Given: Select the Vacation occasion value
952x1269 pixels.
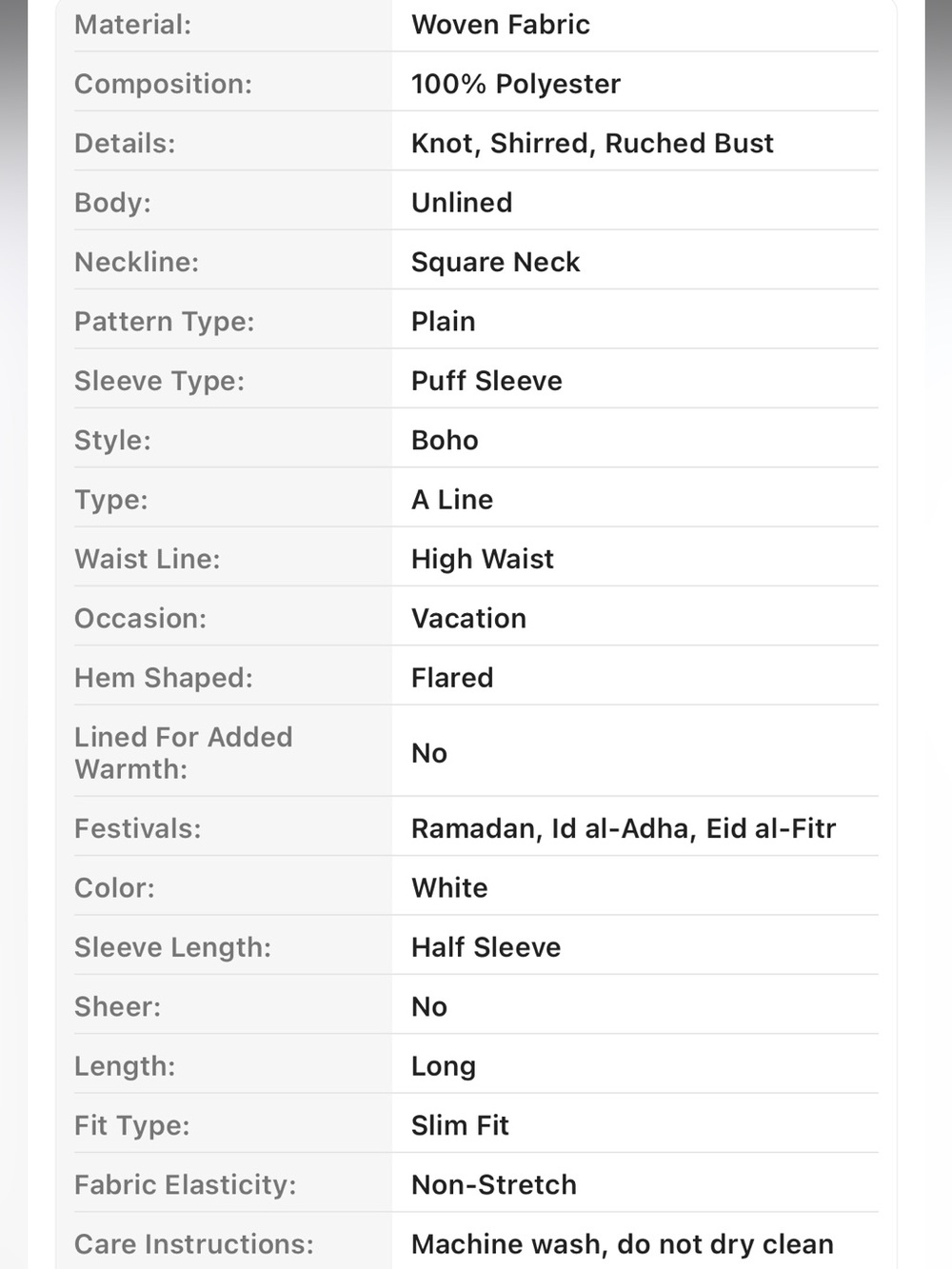Looking at the screenshot, I should pyautogui.click(x=468, y=619).
